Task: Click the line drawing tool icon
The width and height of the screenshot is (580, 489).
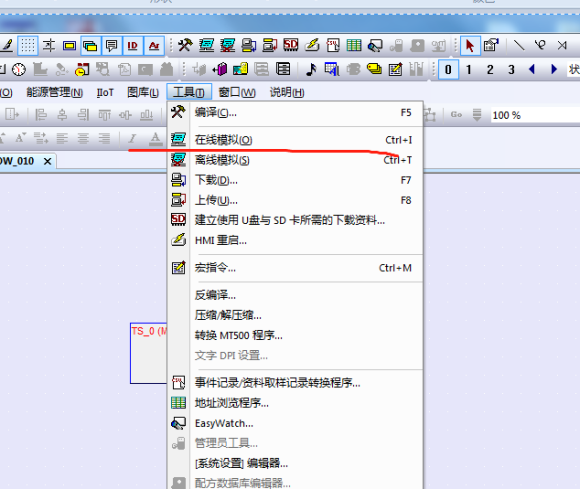Action: click(x=519, y=45)
